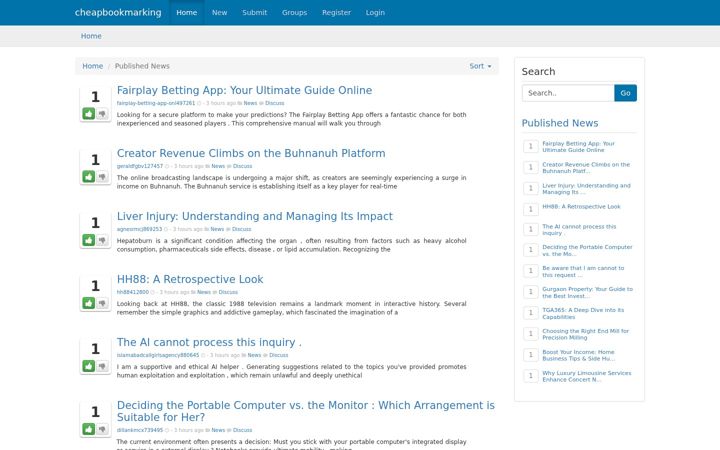Open the Register page

(336, 12)
